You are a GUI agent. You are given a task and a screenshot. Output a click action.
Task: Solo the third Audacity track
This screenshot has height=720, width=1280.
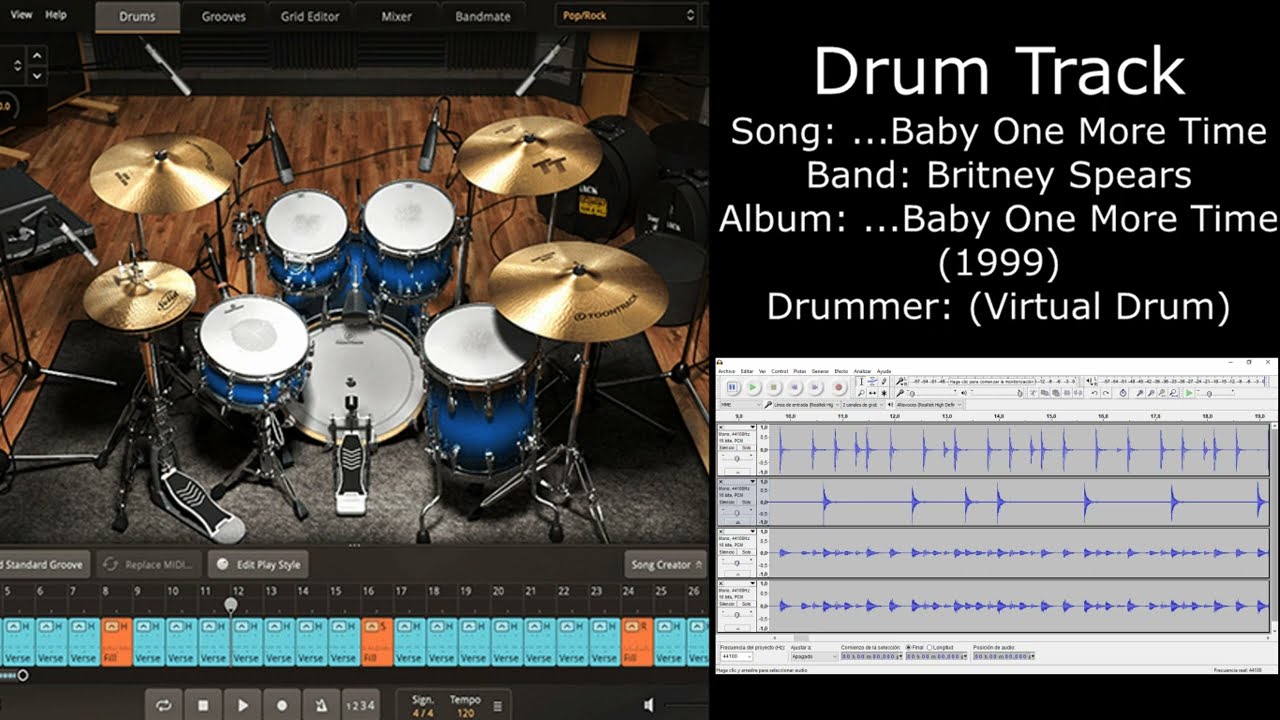point(746,552)
